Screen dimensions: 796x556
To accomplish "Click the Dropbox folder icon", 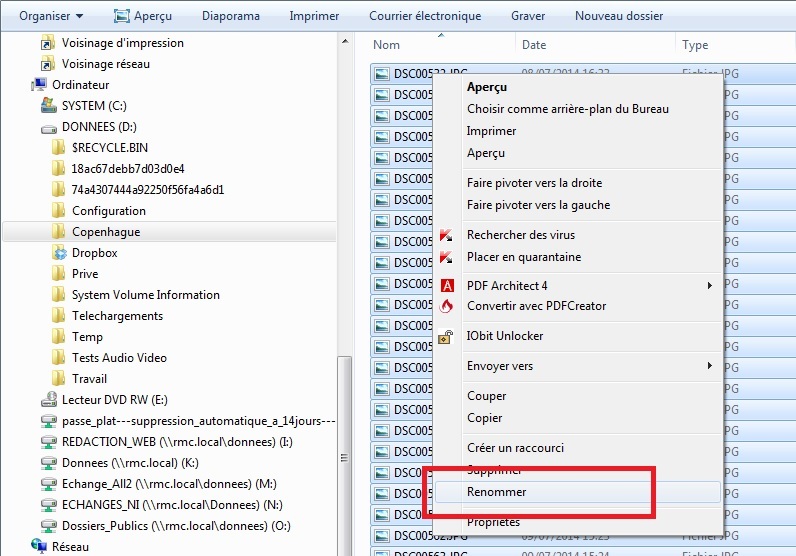I will coord(59,253).
